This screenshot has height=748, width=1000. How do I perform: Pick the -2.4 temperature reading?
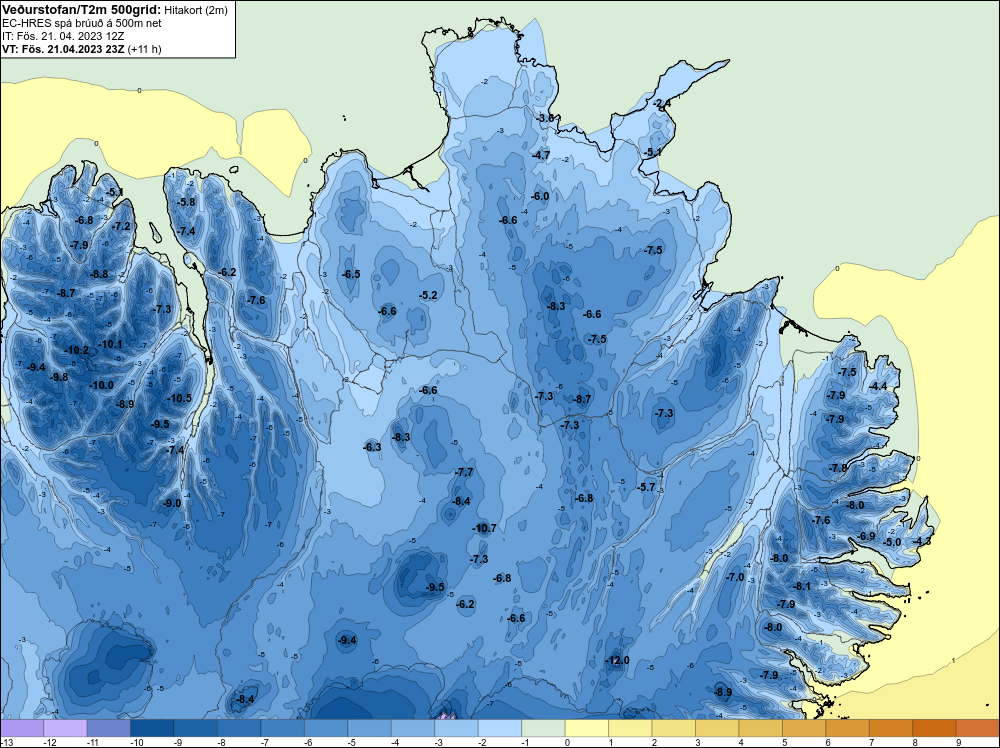[662, 103]
